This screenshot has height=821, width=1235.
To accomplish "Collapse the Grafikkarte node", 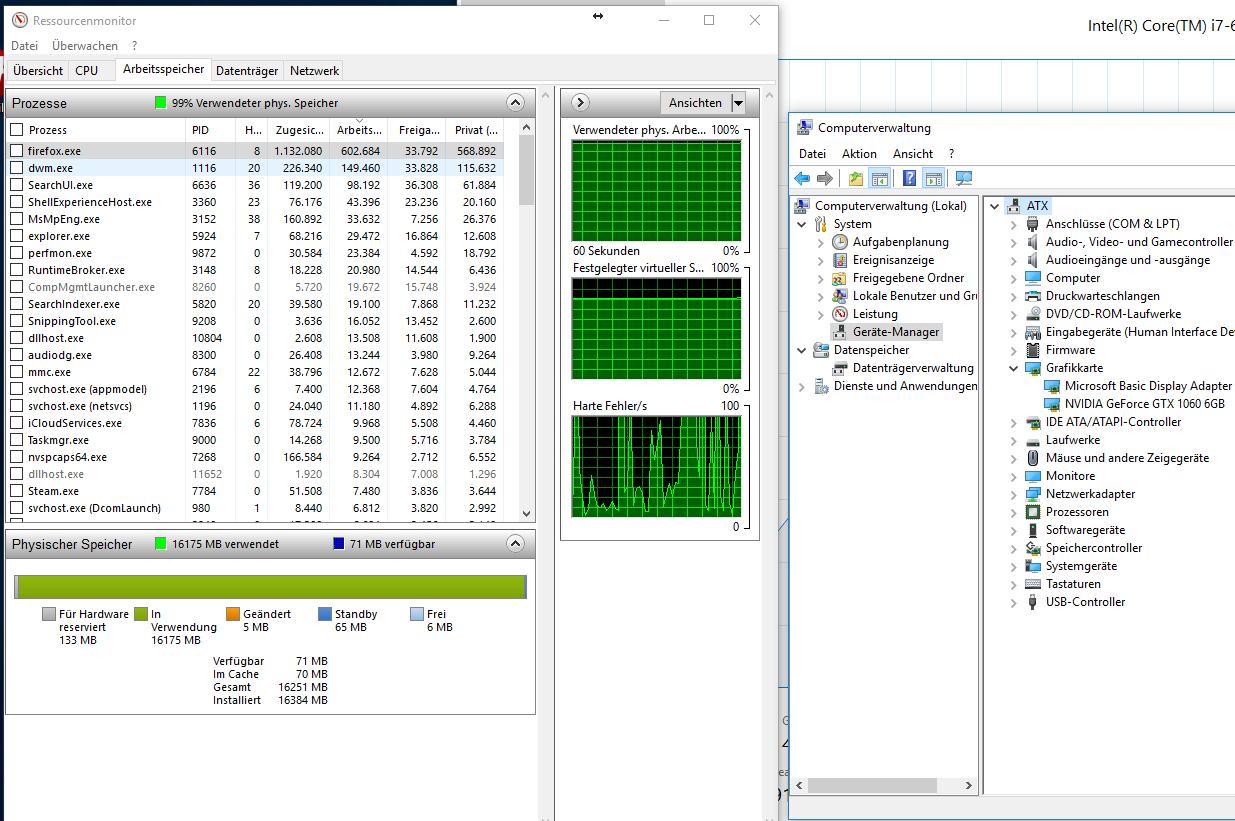I will 1014,368.
